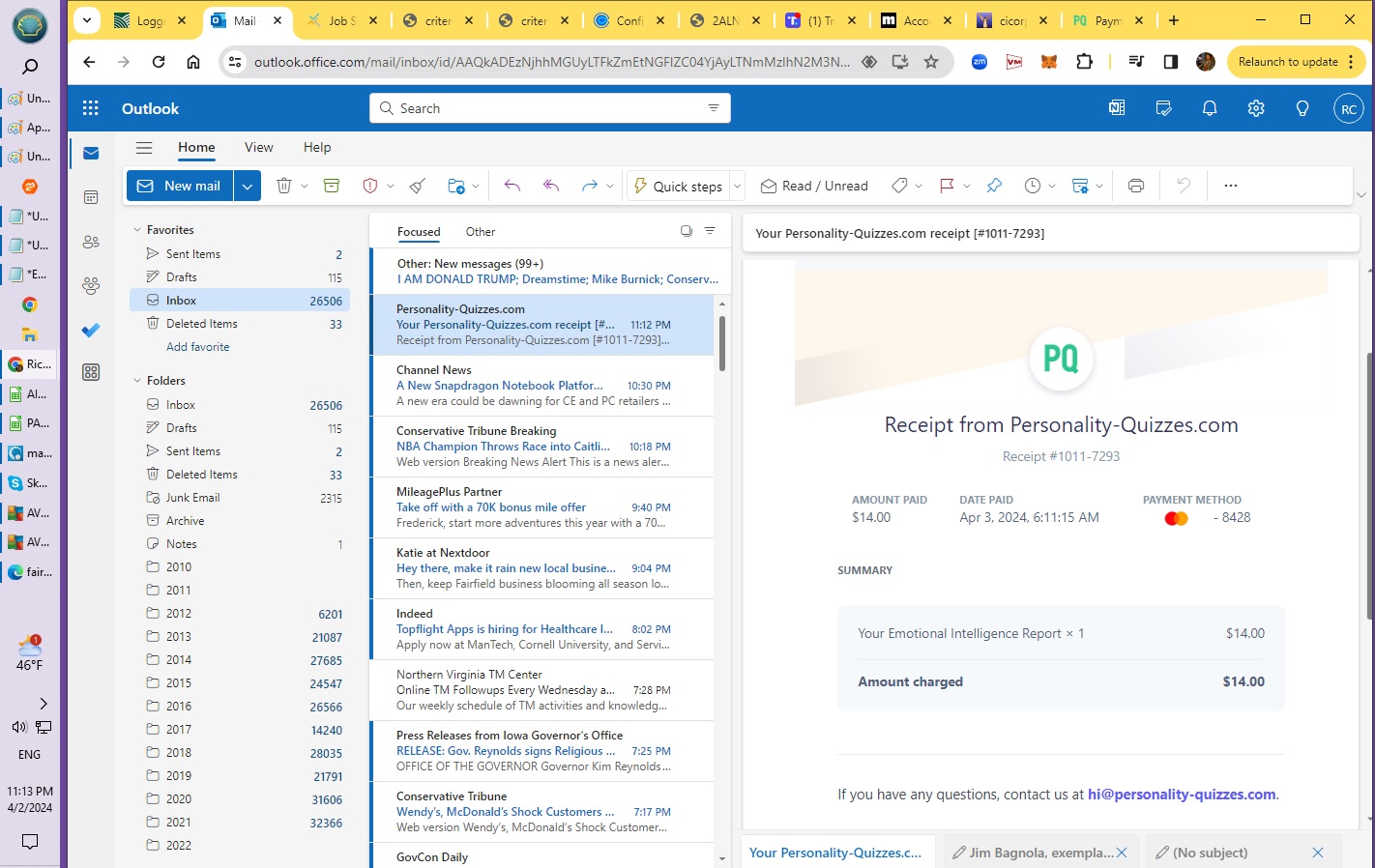Open the 2016 folder
The width and height of the screenshot is (1375, 868).
click(x=240, y=707)
